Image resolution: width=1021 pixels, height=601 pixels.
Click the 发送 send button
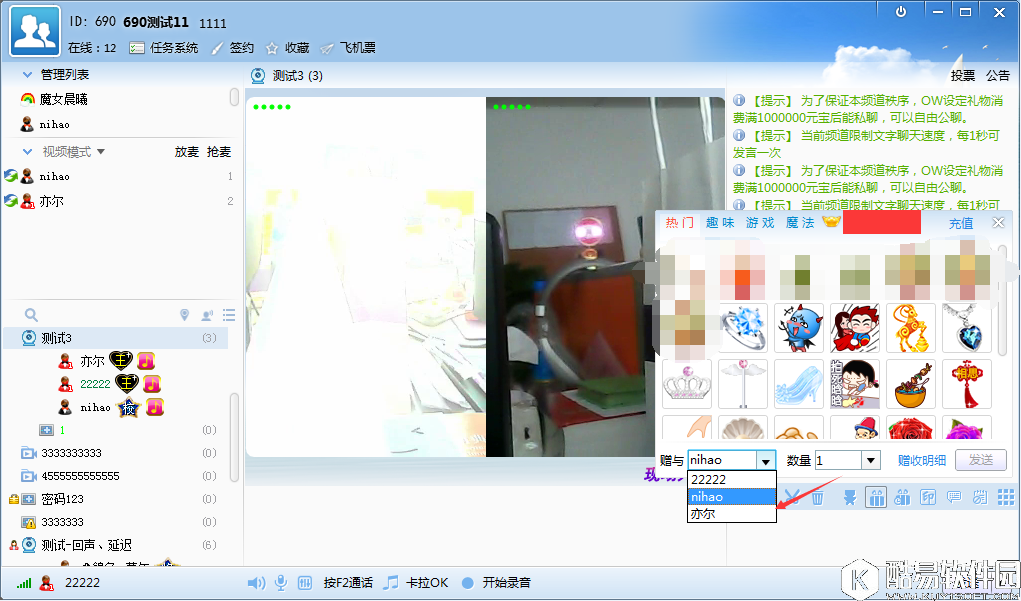pos(980,459)
